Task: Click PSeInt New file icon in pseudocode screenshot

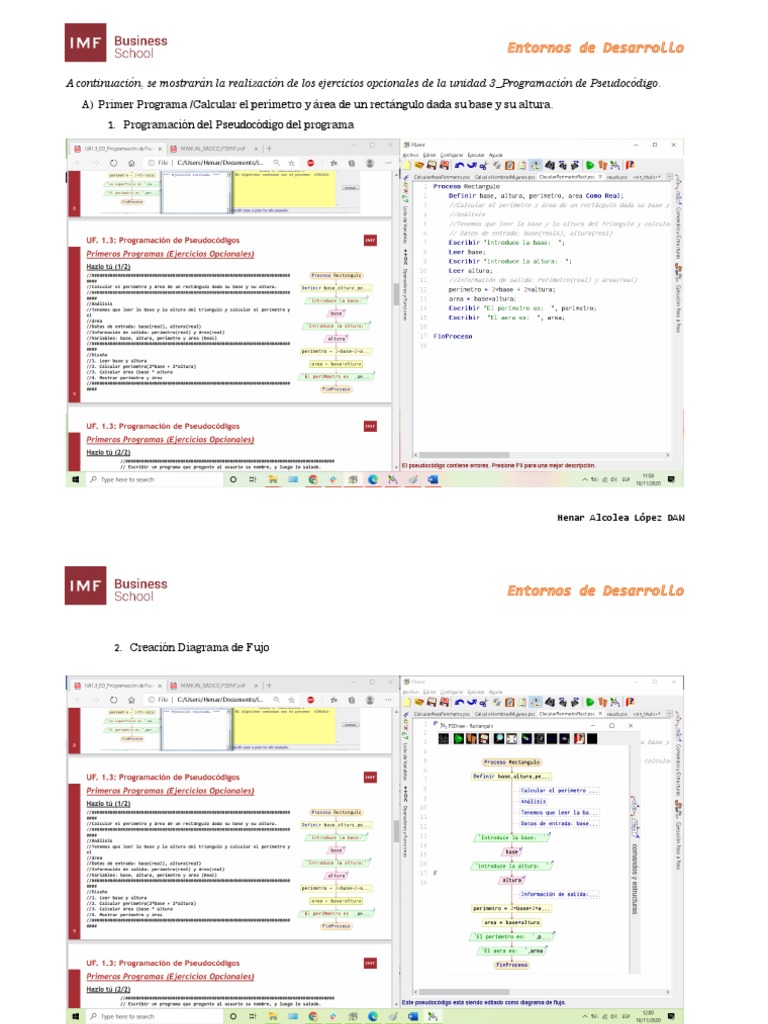Action: [407, 165]
